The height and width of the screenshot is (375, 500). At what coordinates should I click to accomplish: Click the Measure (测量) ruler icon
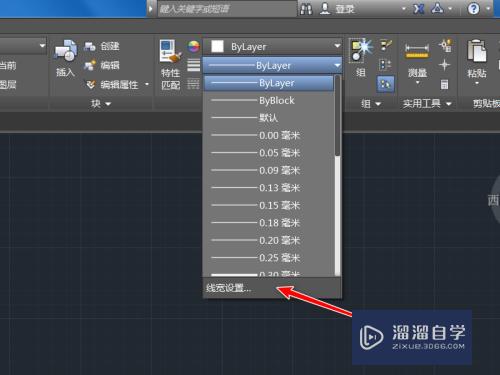[x=417, y=52]
